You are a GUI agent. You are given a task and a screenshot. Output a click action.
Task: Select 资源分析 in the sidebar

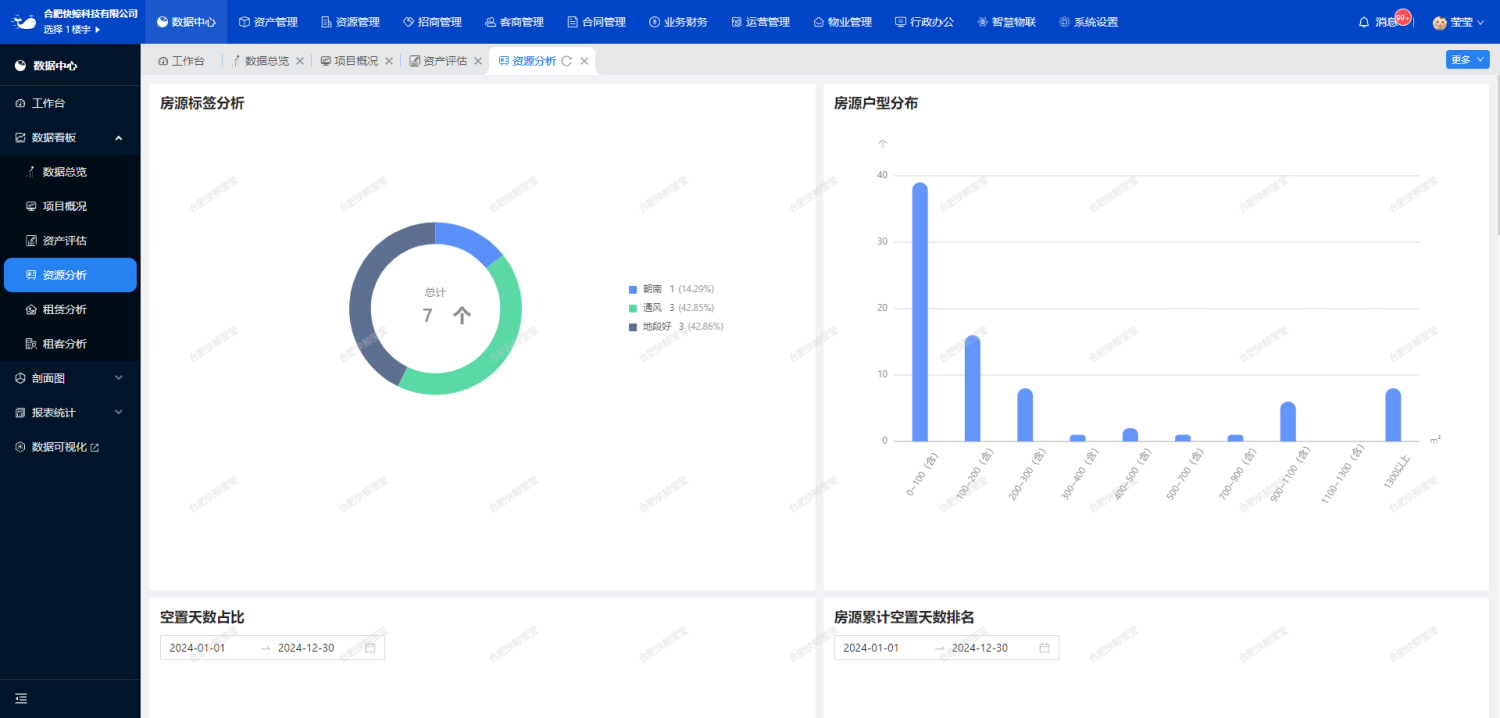(x=70, y=275)
